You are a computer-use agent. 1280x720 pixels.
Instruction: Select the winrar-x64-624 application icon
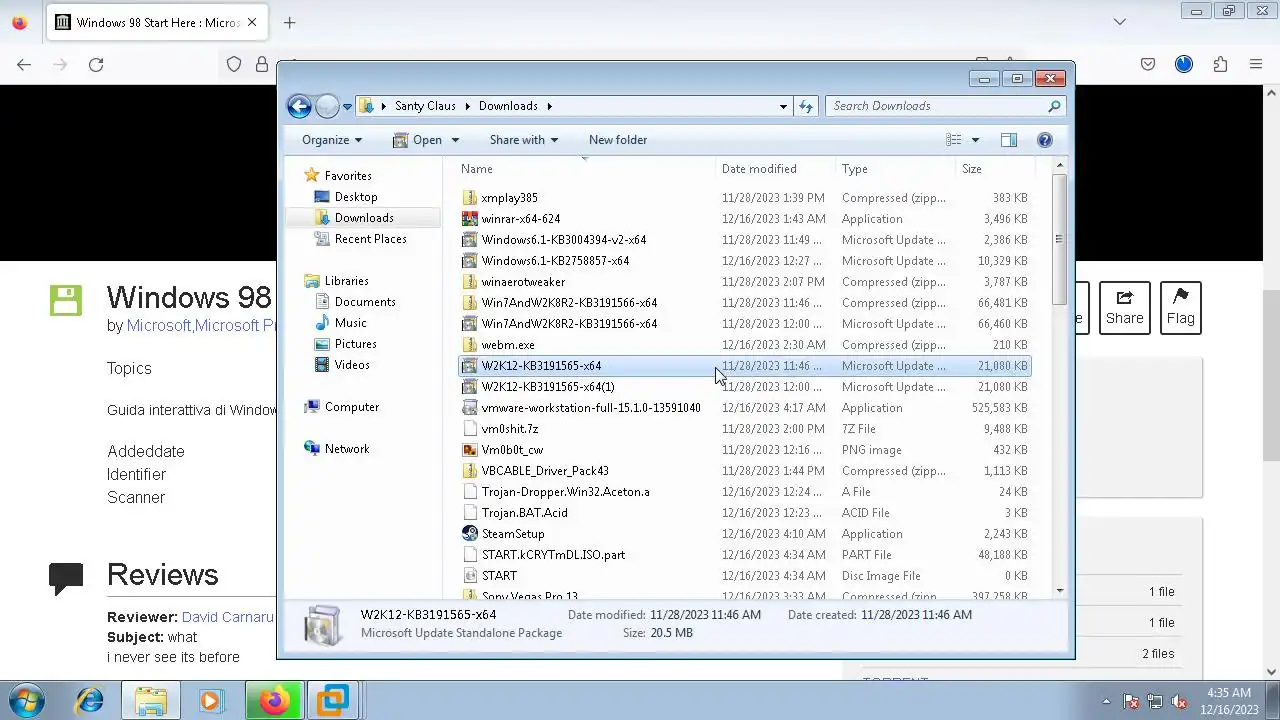point(470,219)
